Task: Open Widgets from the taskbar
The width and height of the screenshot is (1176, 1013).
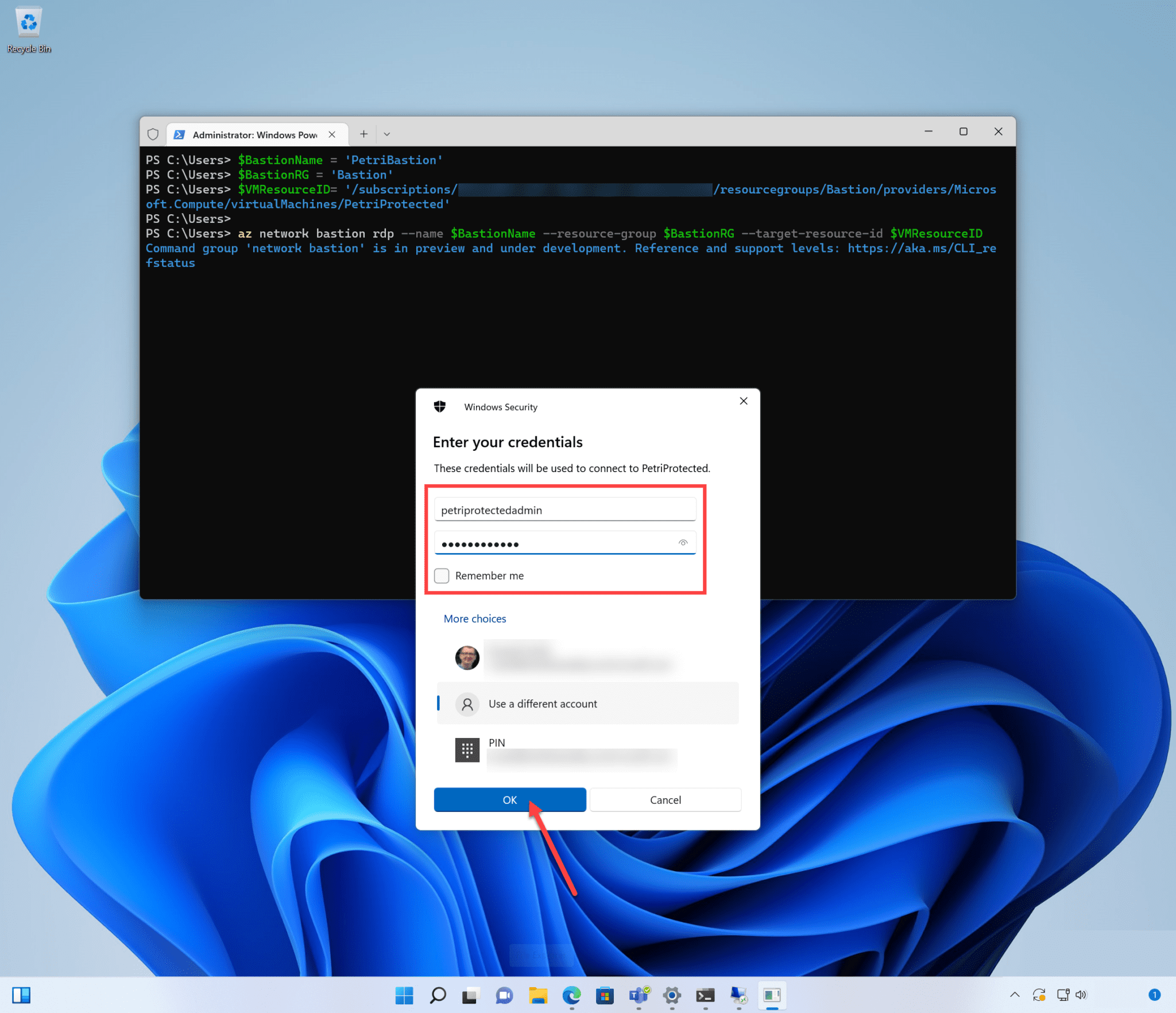Action: click(x=21, y=995)
